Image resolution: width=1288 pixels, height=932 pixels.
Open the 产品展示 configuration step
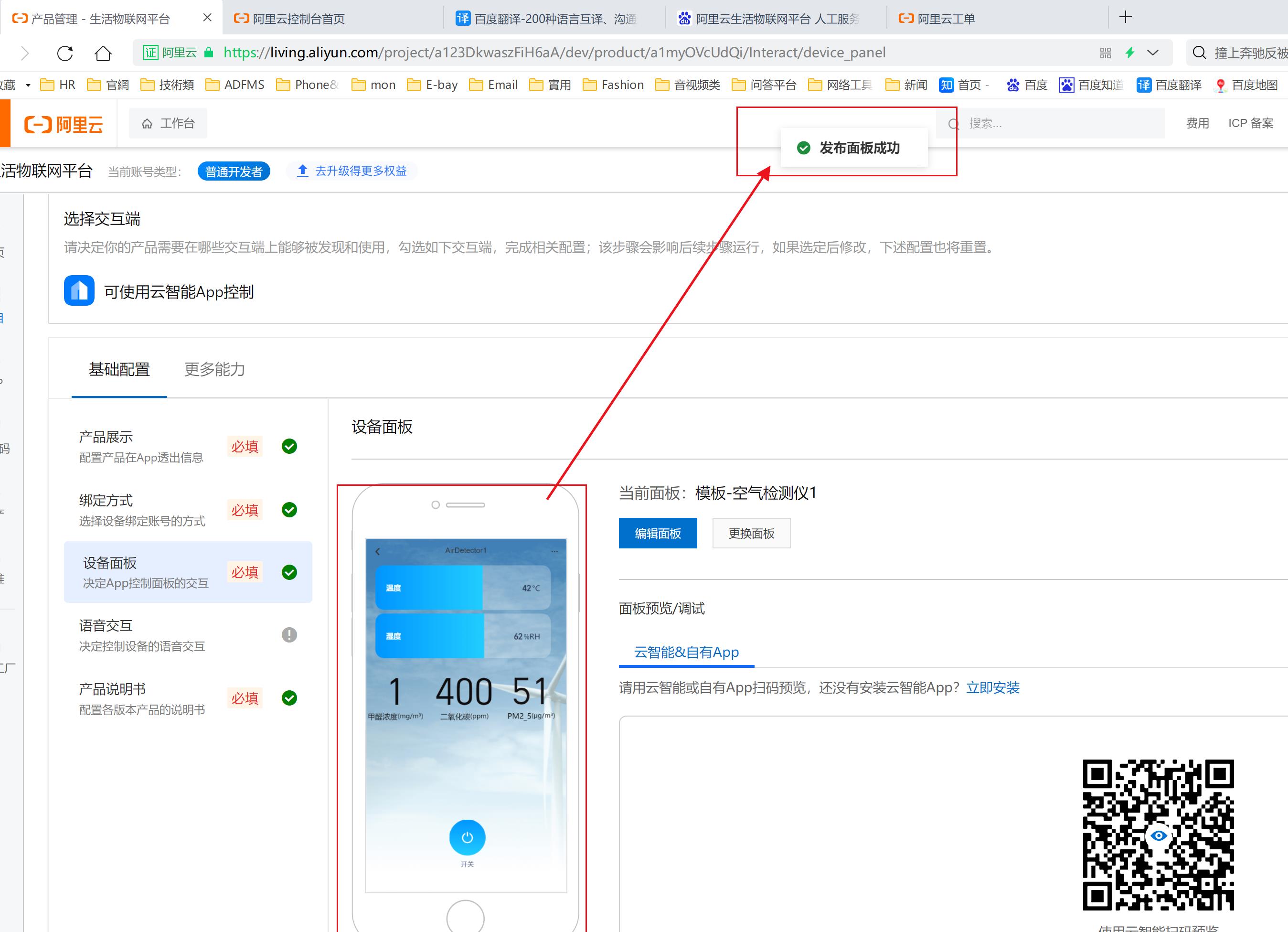coord(188,446)
